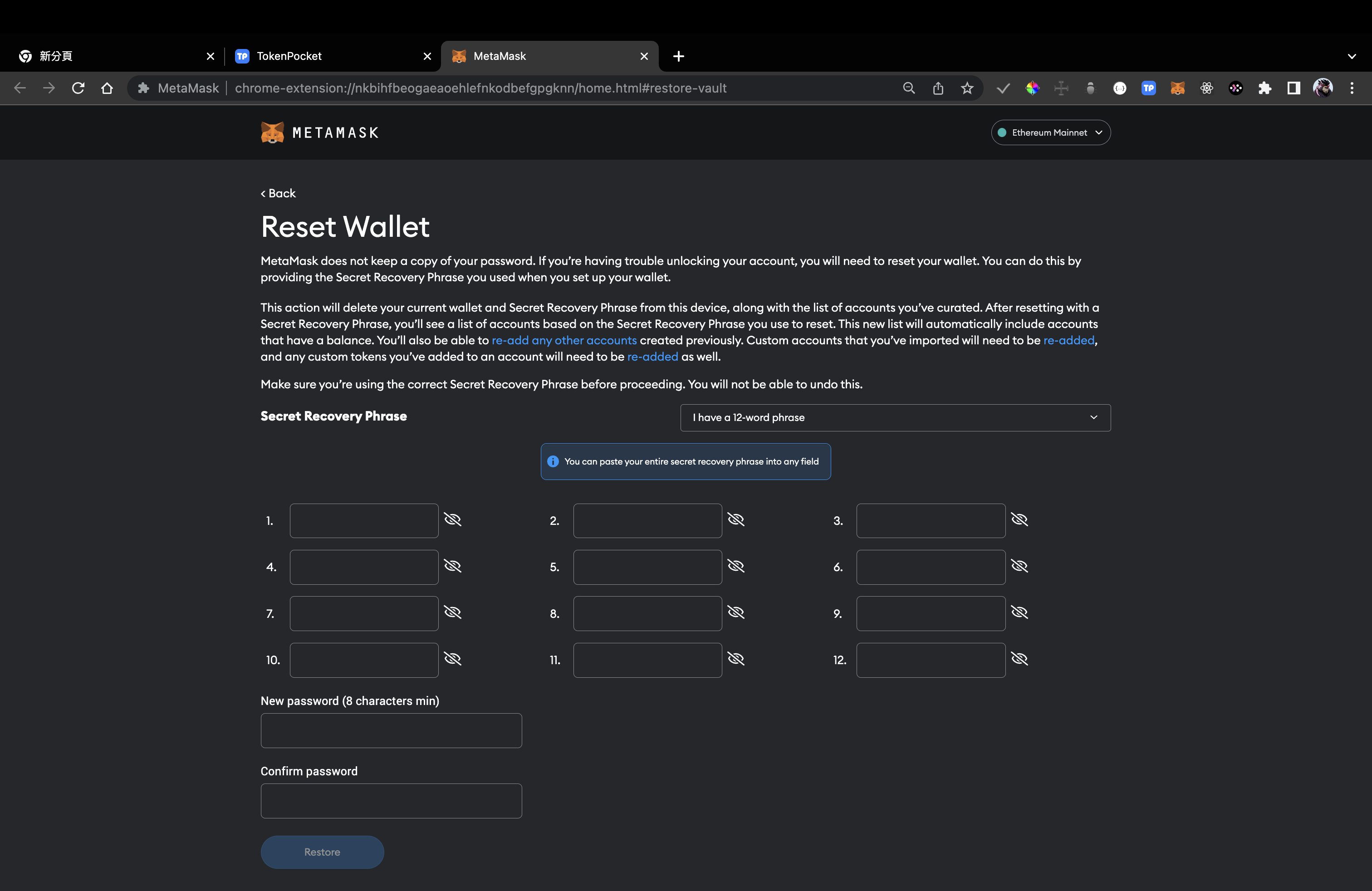Open the Extensions puzzle piece menu
1372x891 pixels.
tap(1264, 88)
